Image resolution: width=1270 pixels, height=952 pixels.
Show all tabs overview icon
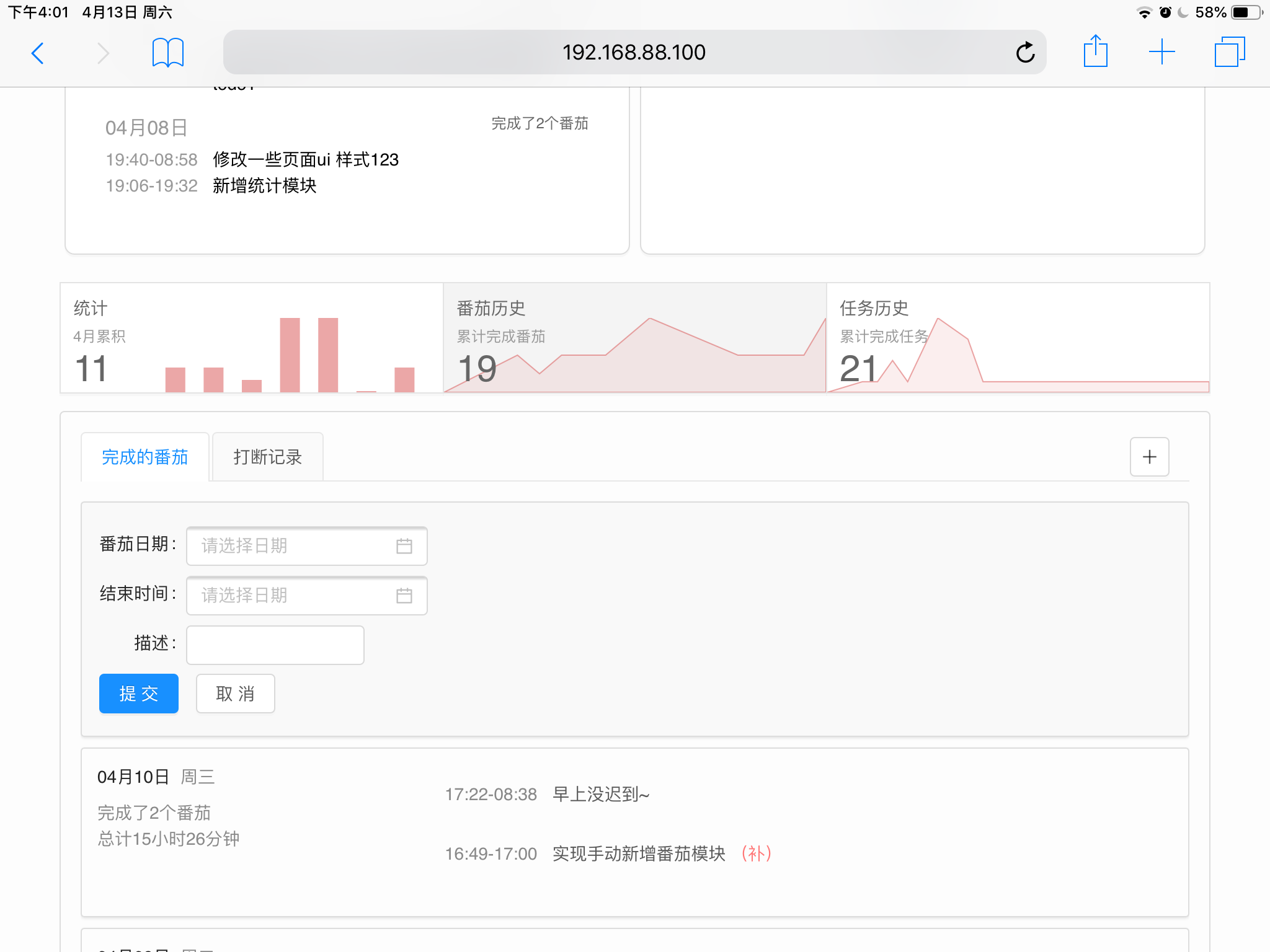(1230, 52)
